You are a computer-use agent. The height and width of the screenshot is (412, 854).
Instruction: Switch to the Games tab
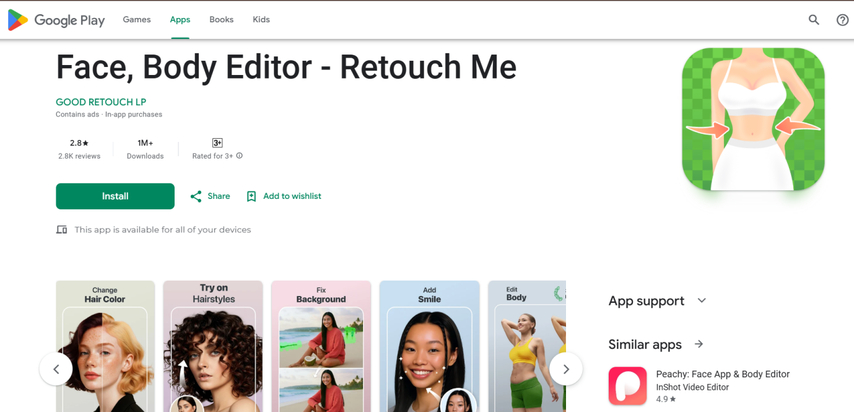pyautogui.click(x=137, y=20)
